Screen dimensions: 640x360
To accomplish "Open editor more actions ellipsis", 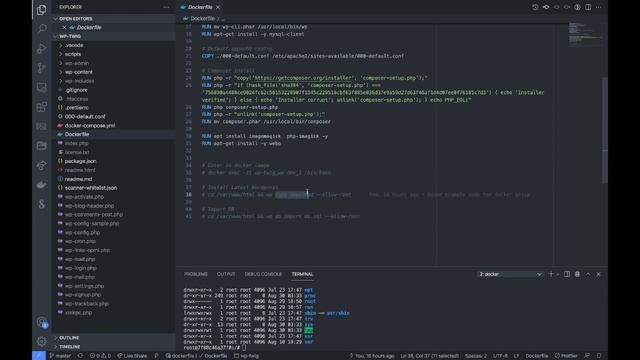I will [x=599, y=7].
